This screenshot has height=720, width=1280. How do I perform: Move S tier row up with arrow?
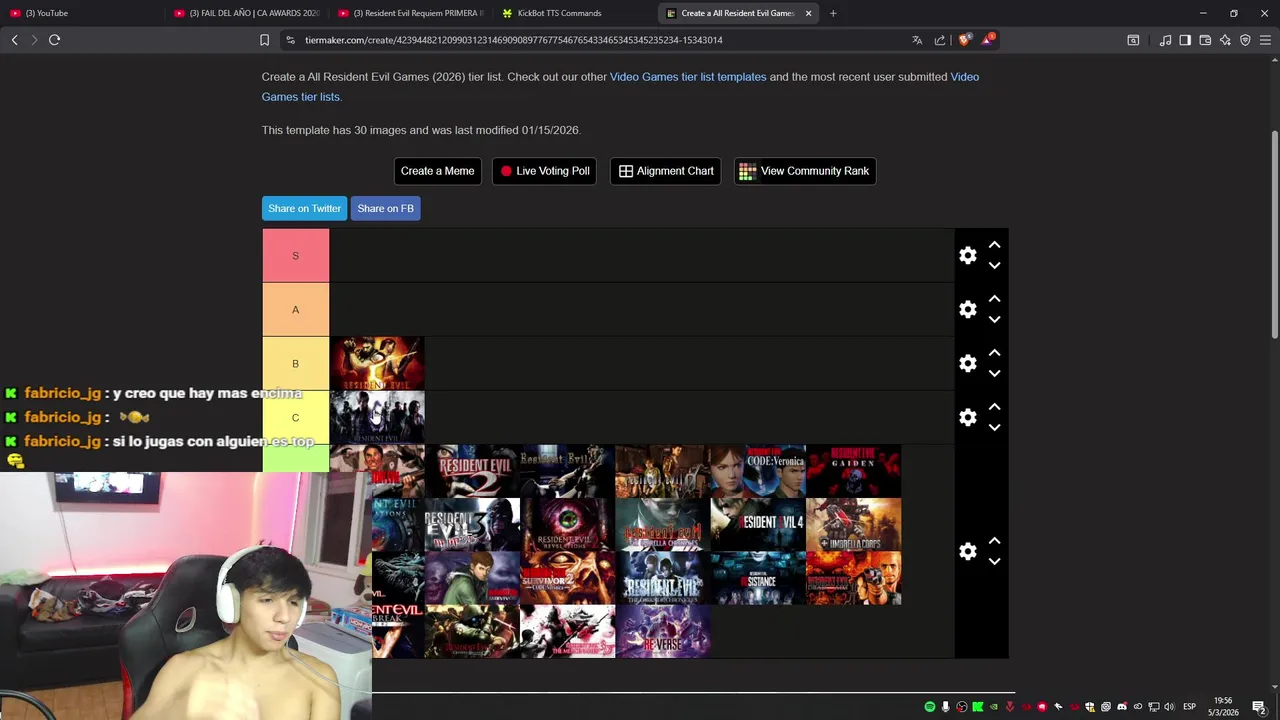(994, 245)
